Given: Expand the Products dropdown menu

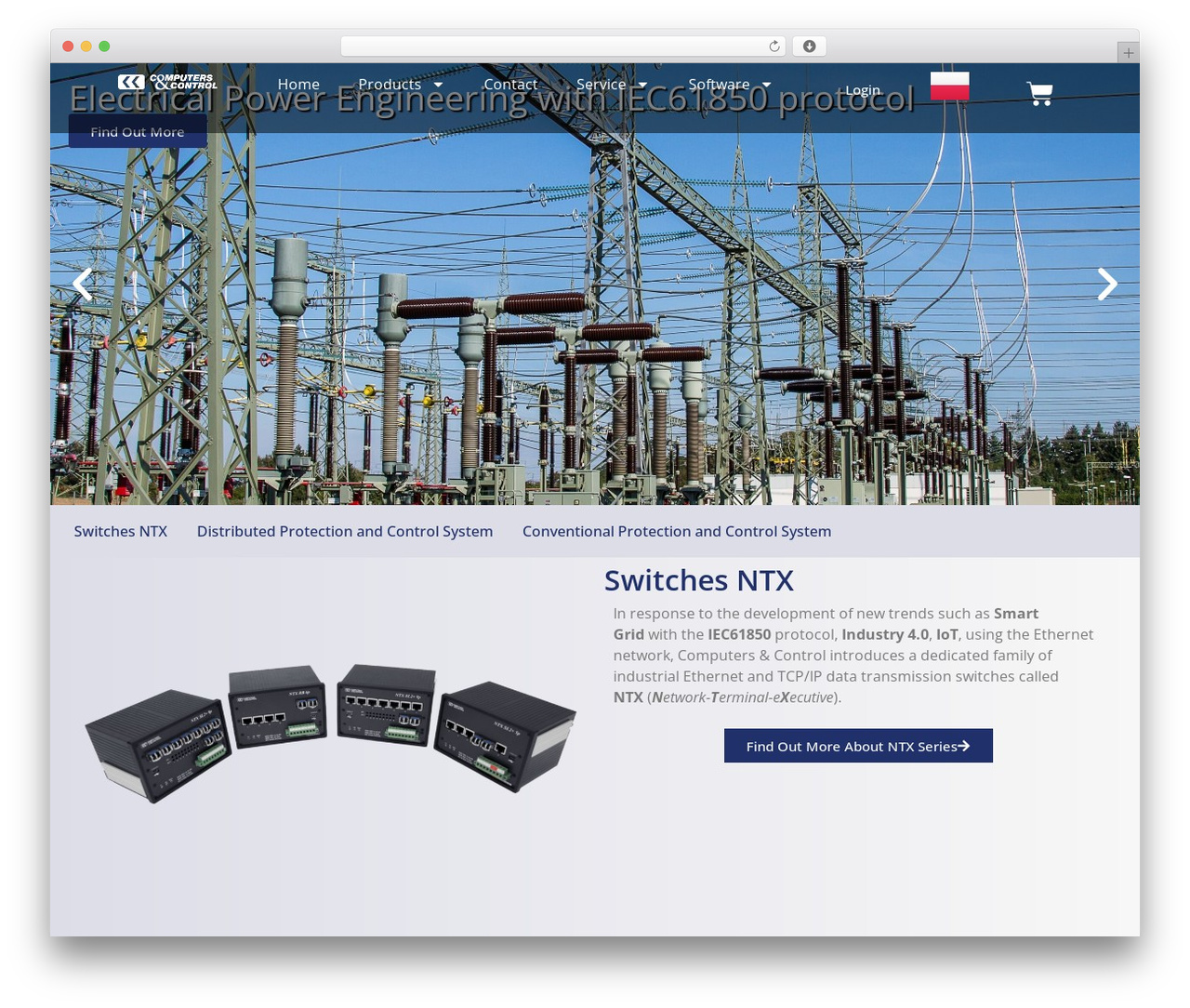Looking at the screenshot, I should coord(401,85).
